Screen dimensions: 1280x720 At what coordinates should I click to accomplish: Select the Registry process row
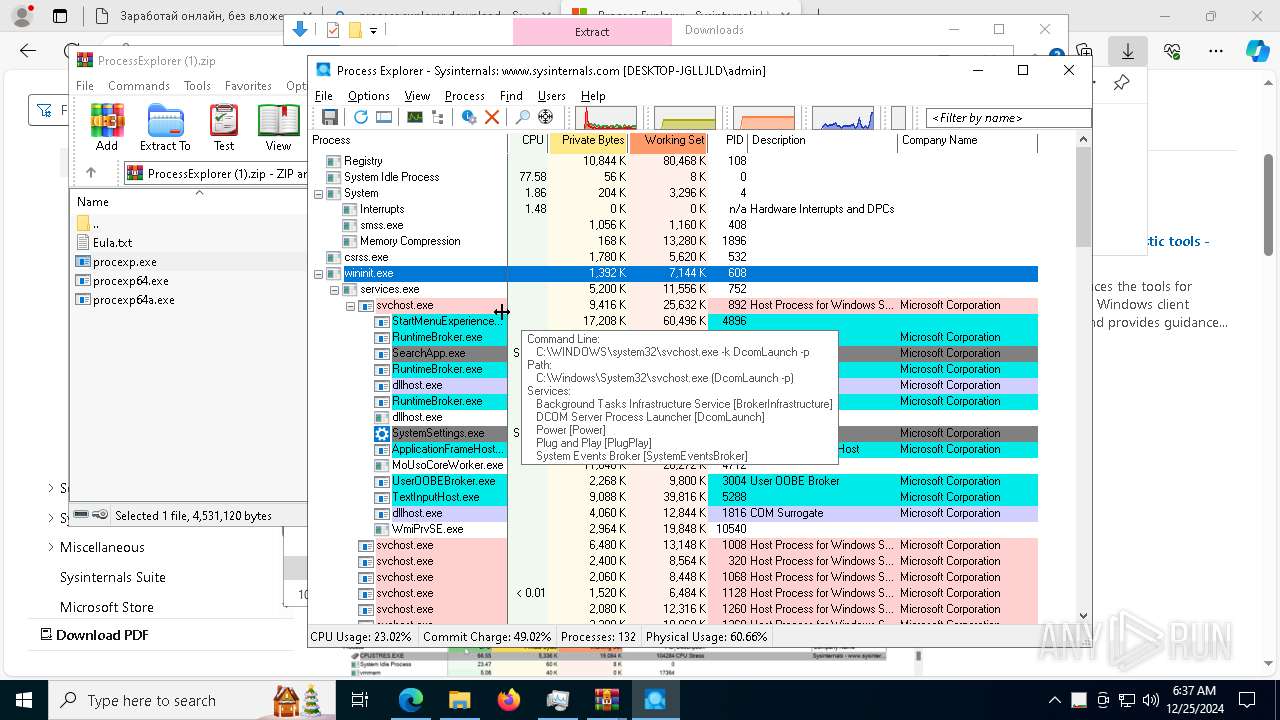click(675, 161)
